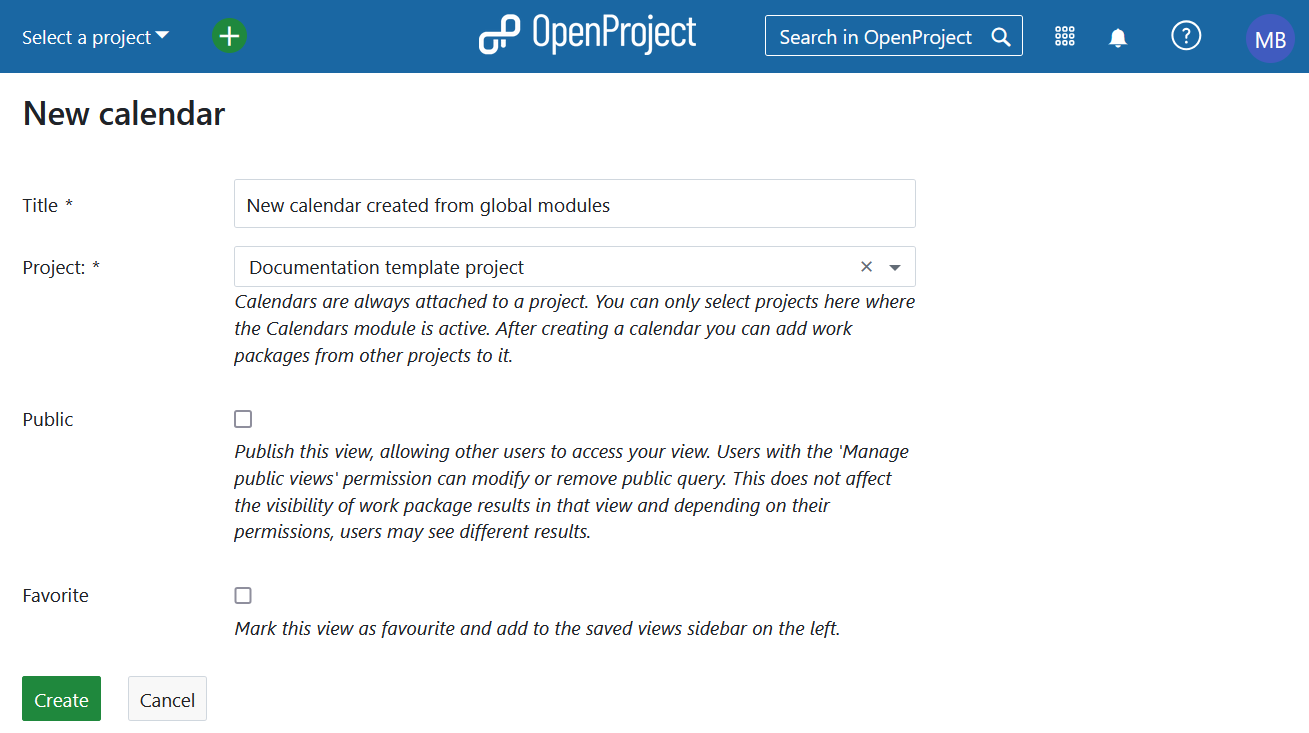Viewport: 1309px width, 733px height.
Task: Open the help question mark icon
Action: pyautogui.click(x=1185, y=37)
